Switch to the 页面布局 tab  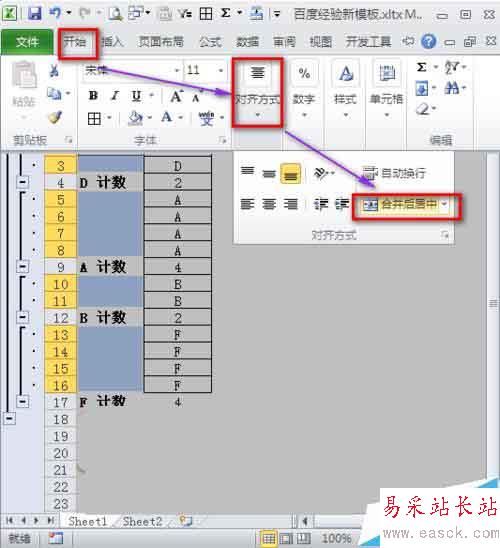coord(161,42)
